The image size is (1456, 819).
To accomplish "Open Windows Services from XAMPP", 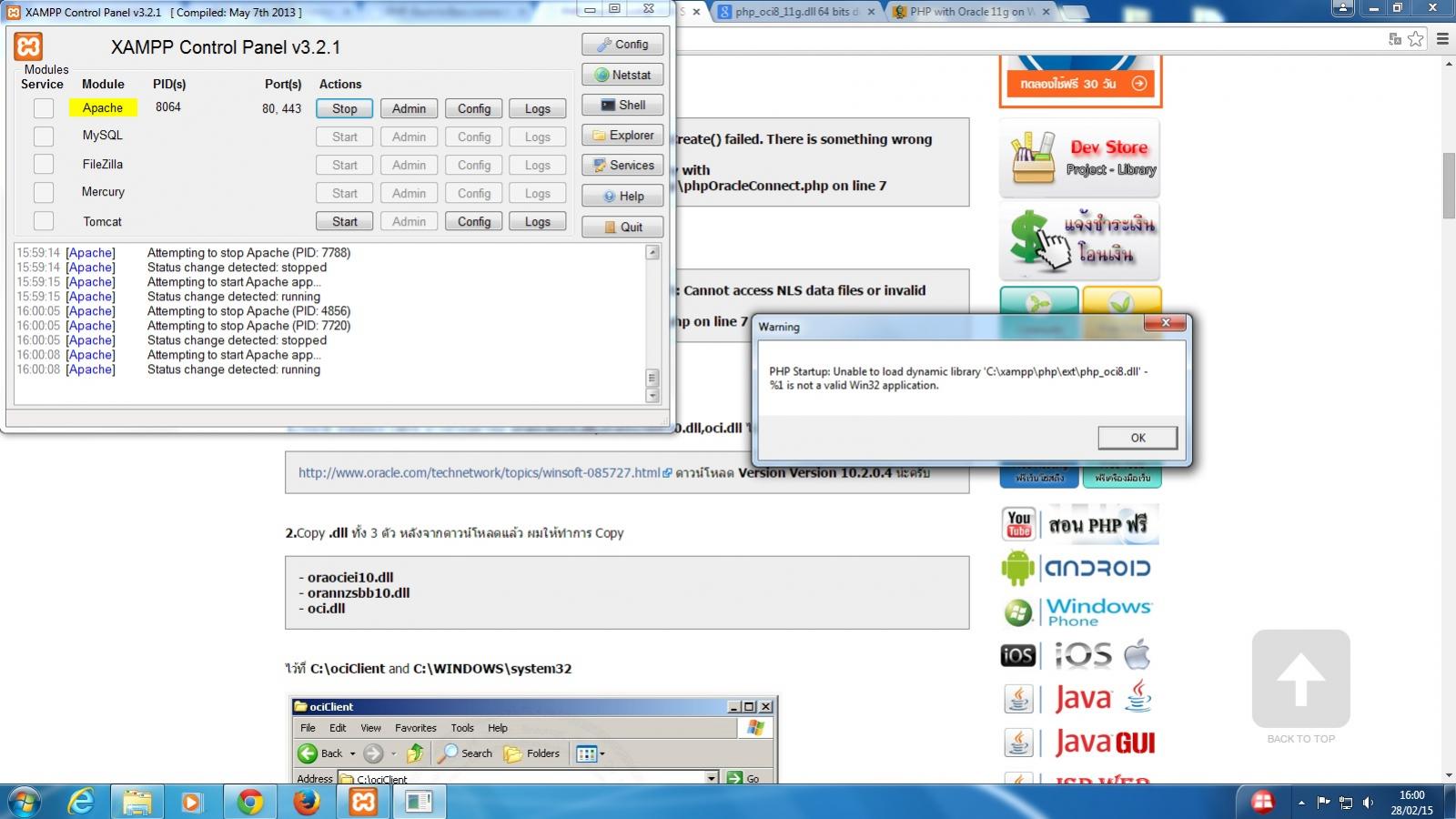I will 622,166.
